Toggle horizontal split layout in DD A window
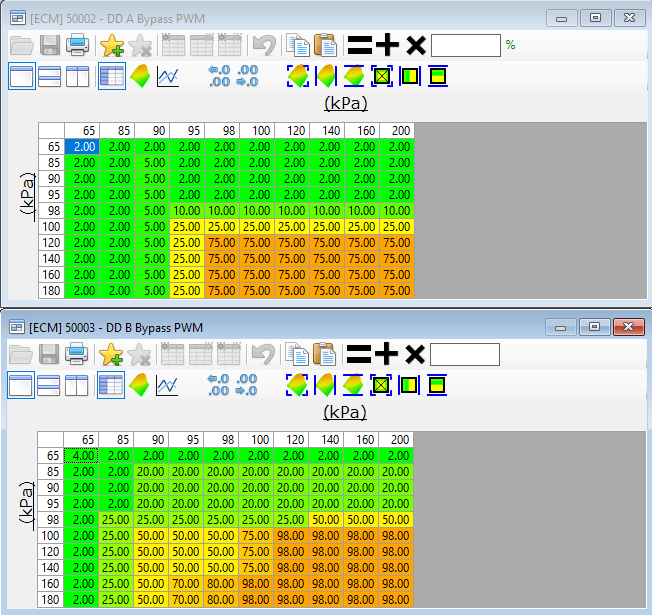Viewport: 652px width, 615px height. (x=50, y=77)
